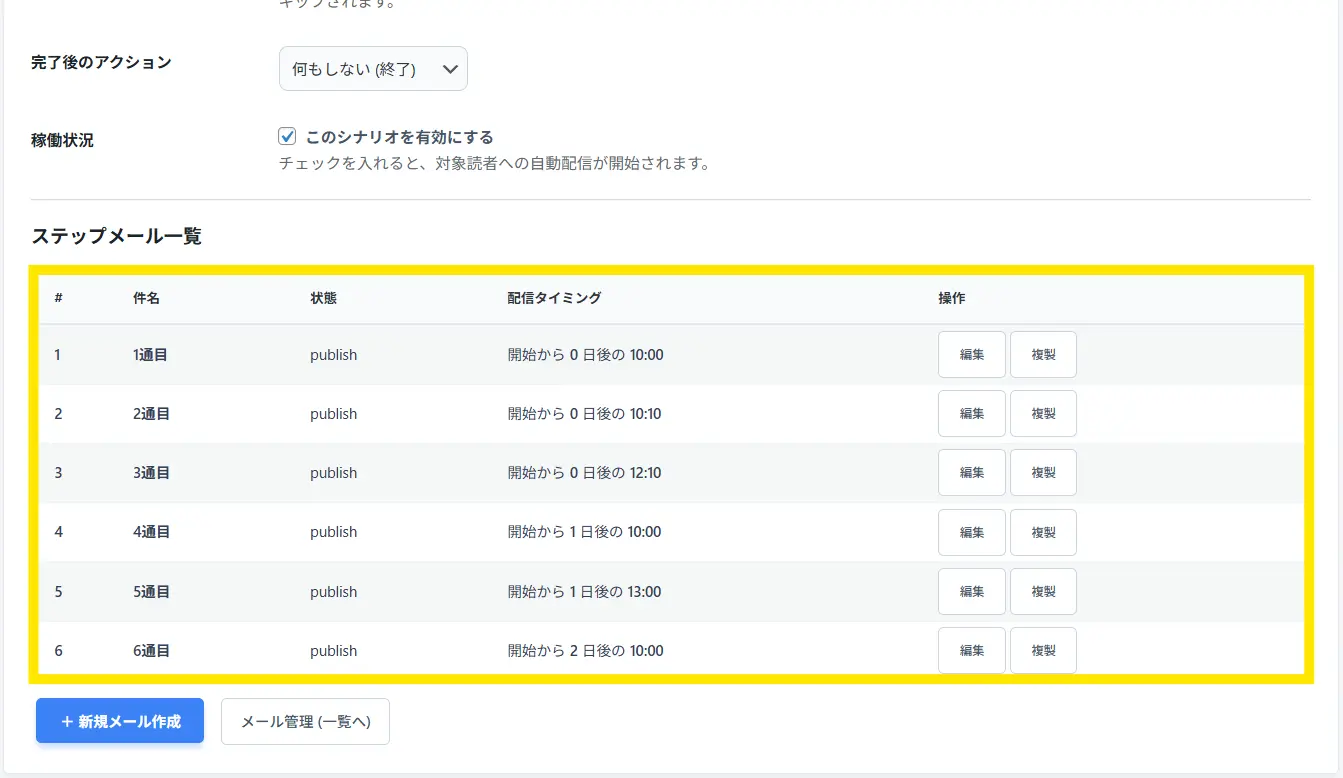
Task: Copy the 4通目 mail using 複製
Action: 1043,532
